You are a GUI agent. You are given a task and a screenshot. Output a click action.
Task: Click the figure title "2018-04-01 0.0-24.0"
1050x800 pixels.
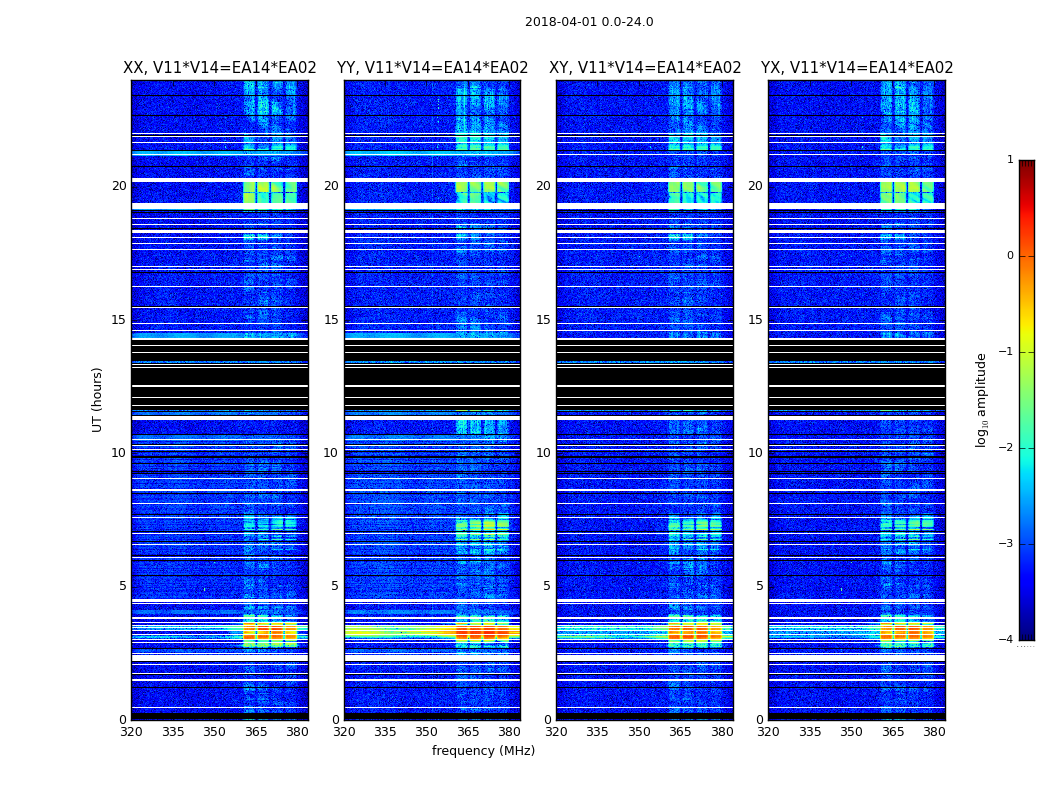coord(588,22)
